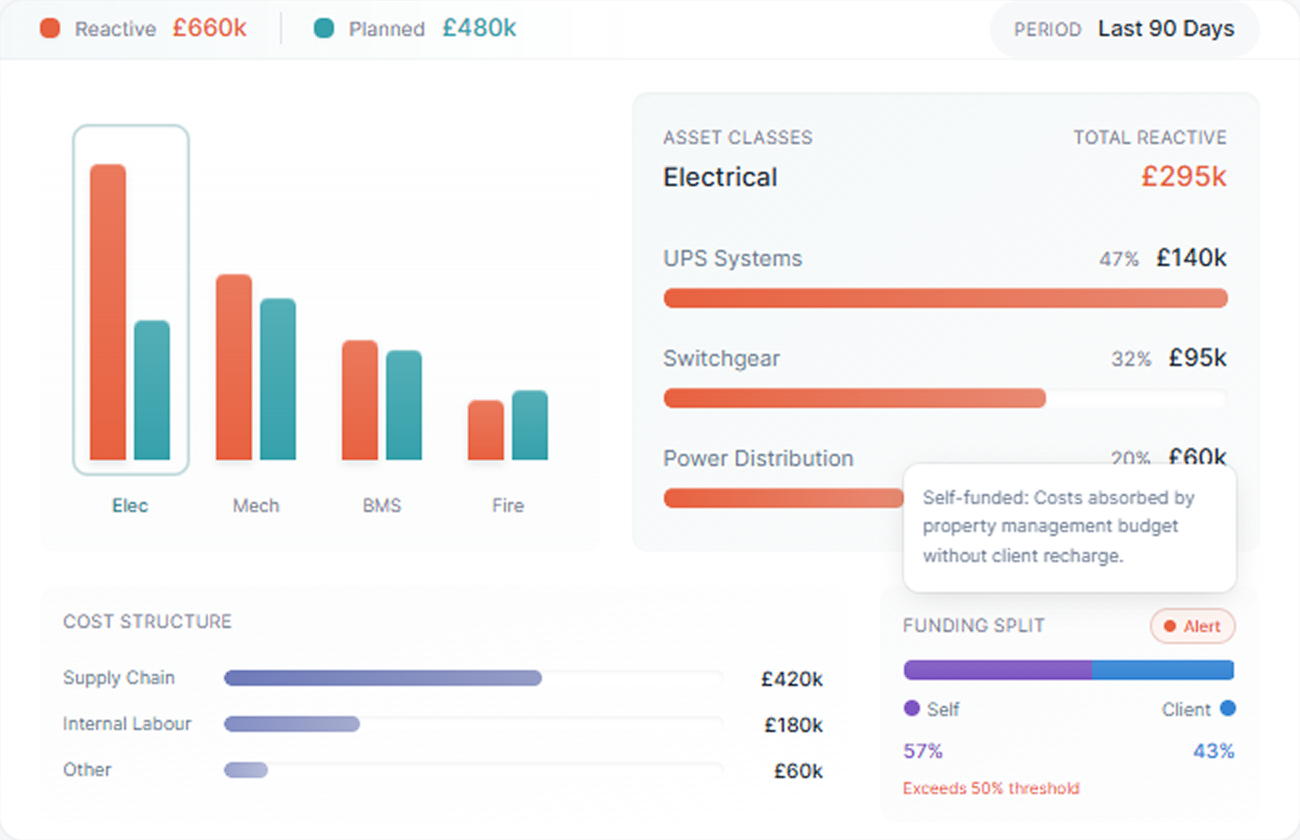Click the Switchgear progress bar
This screenshot has height=840, width=1300.
coord(855,398)
